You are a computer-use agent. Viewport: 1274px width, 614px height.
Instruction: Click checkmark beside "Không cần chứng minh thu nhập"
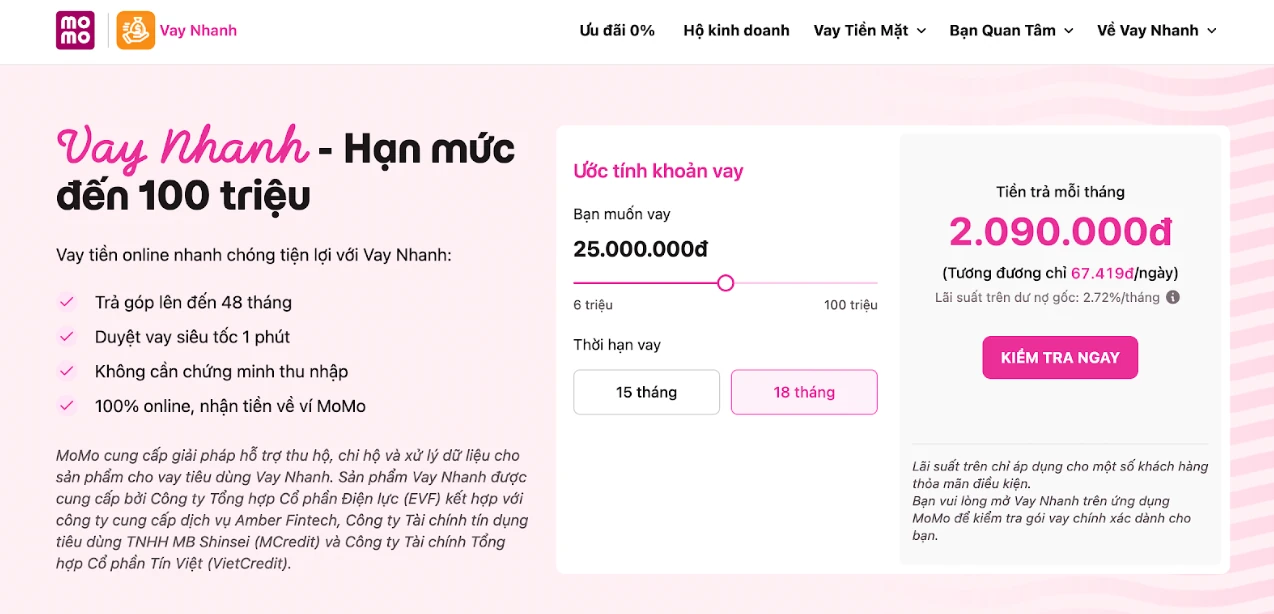[67, 371]
